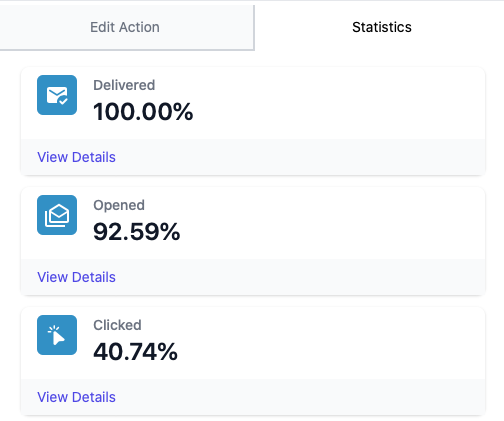This screenshot has height=421, width=504.
Task: Switch to the Edit Action tab
Action: (x=127, y=27)
